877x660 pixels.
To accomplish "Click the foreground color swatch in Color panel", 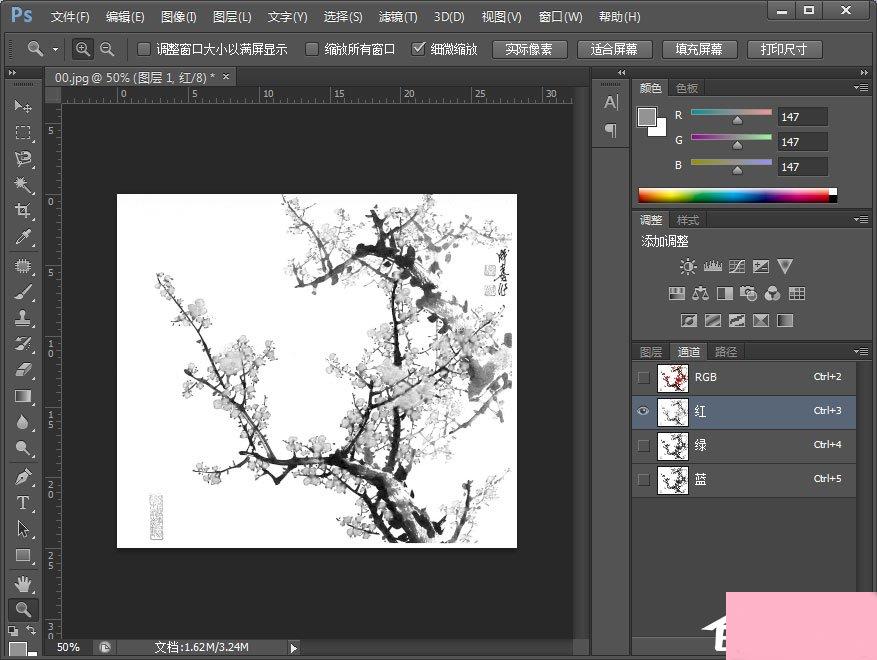I will 647,117.
